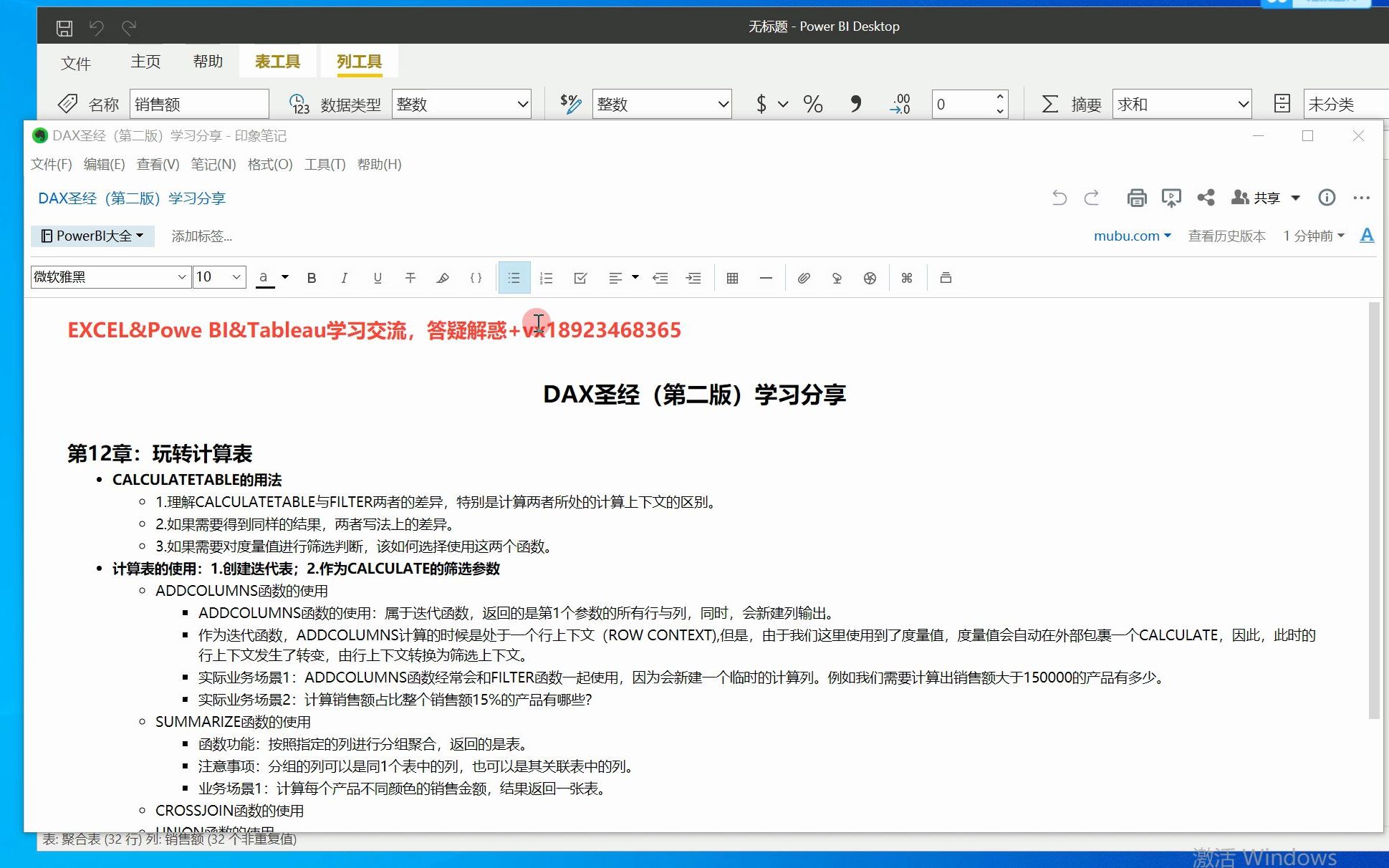
Task: Insert a table in the note
Action: pos(732,278)
